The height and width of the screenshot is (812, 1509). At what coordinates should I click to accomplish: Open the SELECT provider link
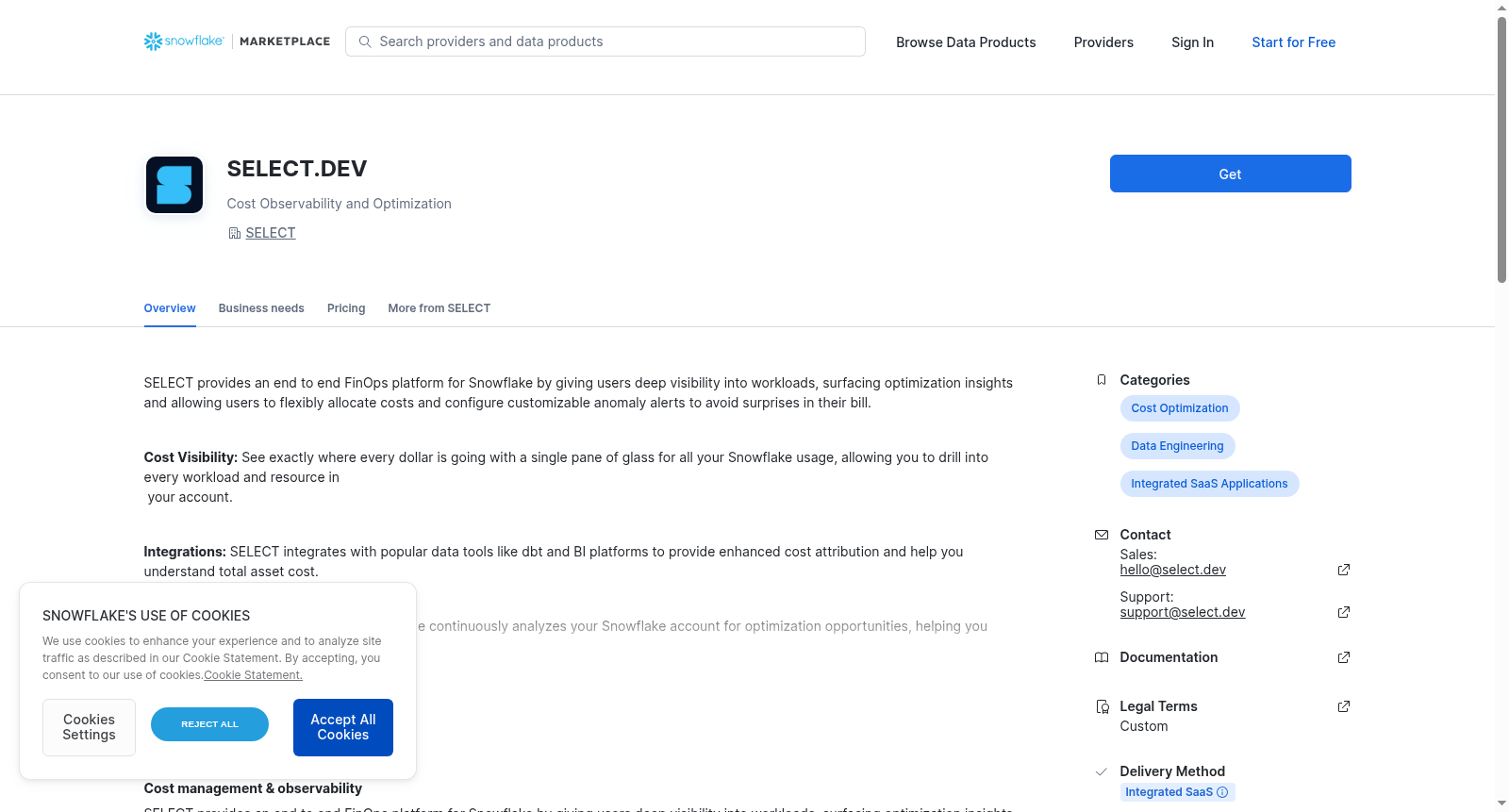click(271, 233)
